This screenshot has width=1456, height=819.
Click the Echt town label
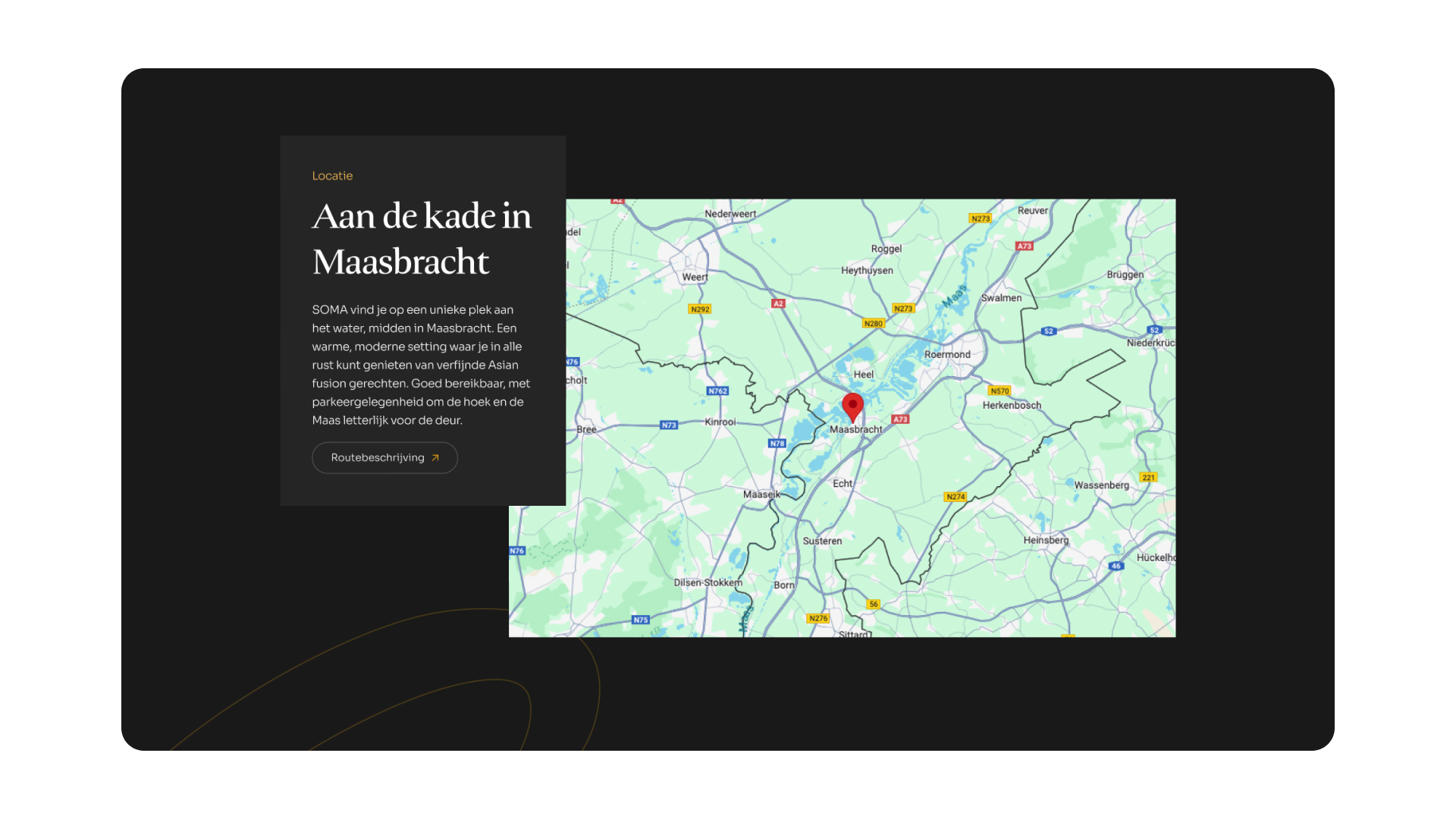[843, 484]
